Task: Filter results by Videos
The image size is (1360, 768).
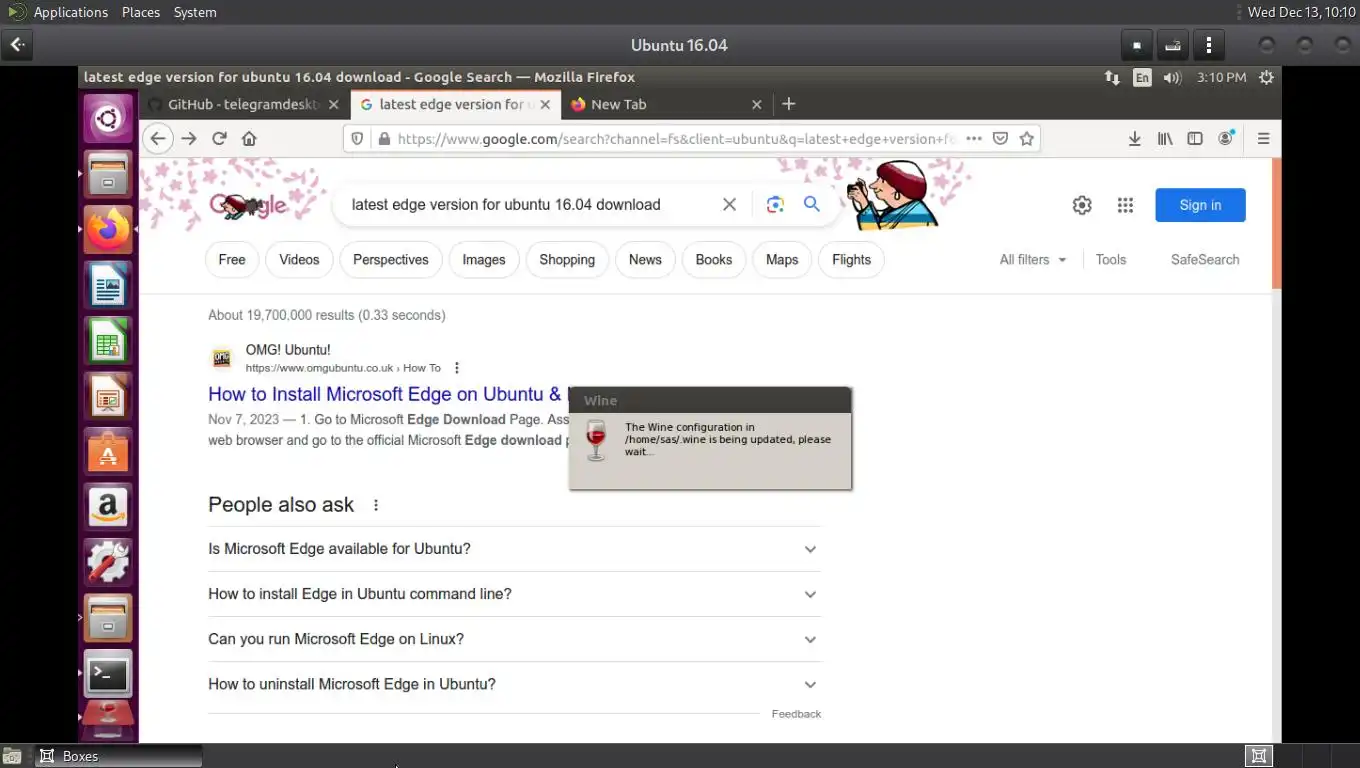Action: click(299, 259)
